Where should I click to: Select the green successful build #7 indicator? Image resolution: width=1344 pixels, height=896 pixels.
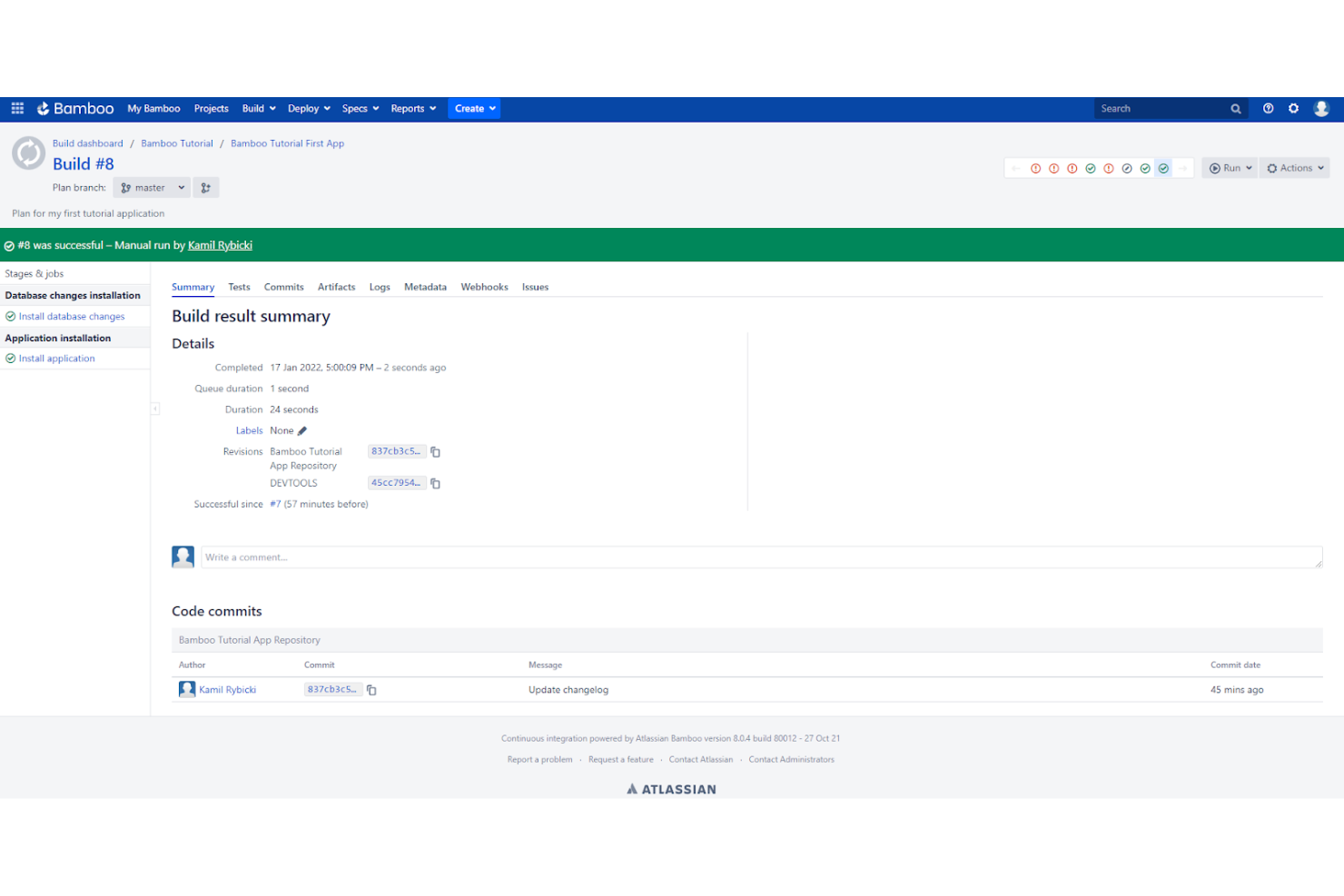[1145, 168]
